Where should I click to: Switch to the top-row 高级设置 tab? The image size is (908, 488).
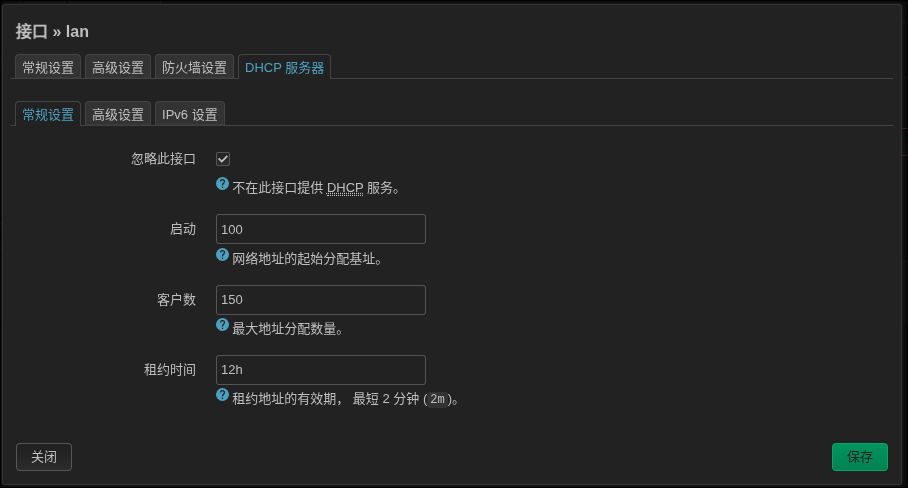click(x=118, y=67)
